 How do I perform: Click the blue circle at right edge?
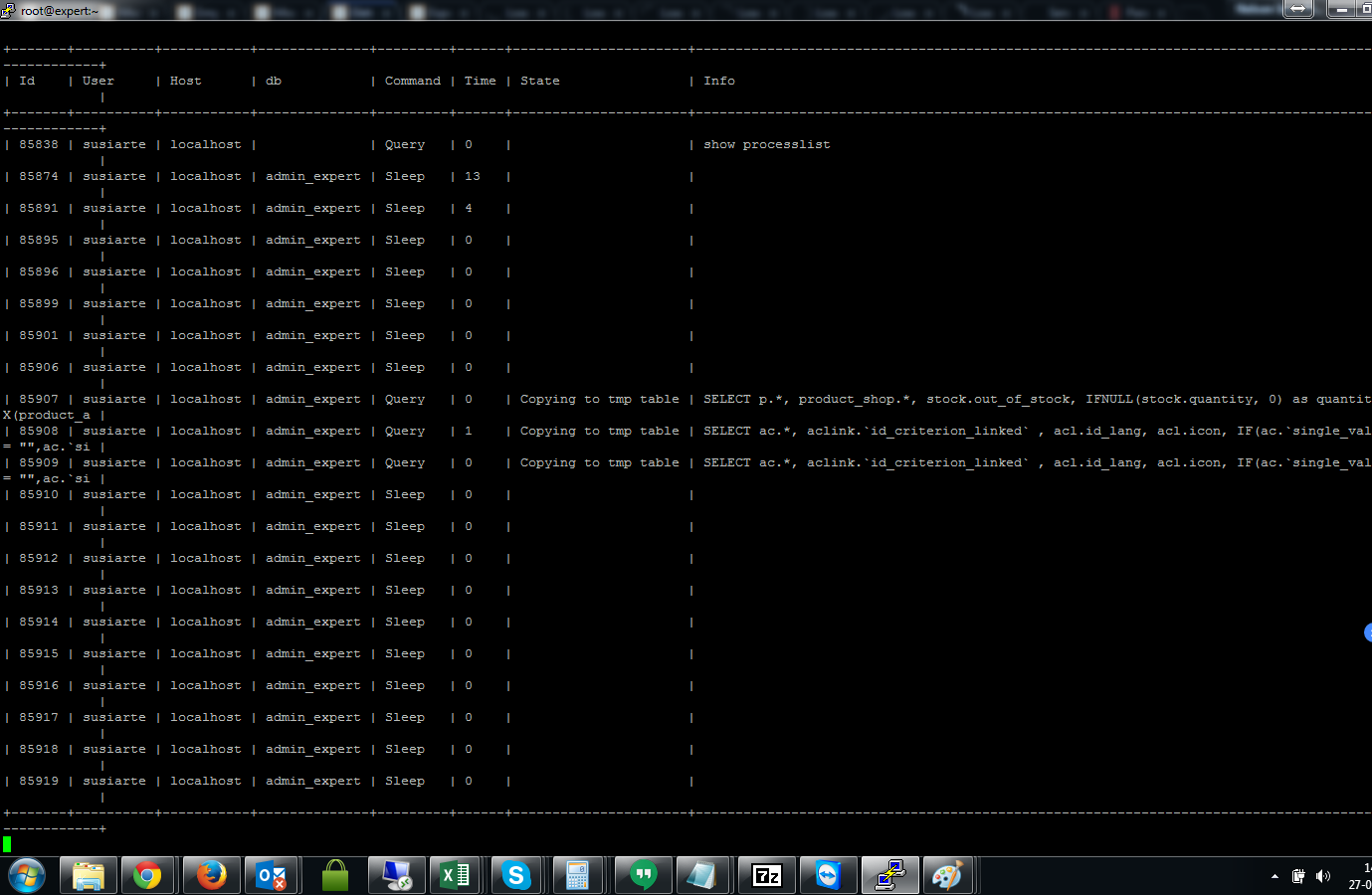pos(1368,632)
